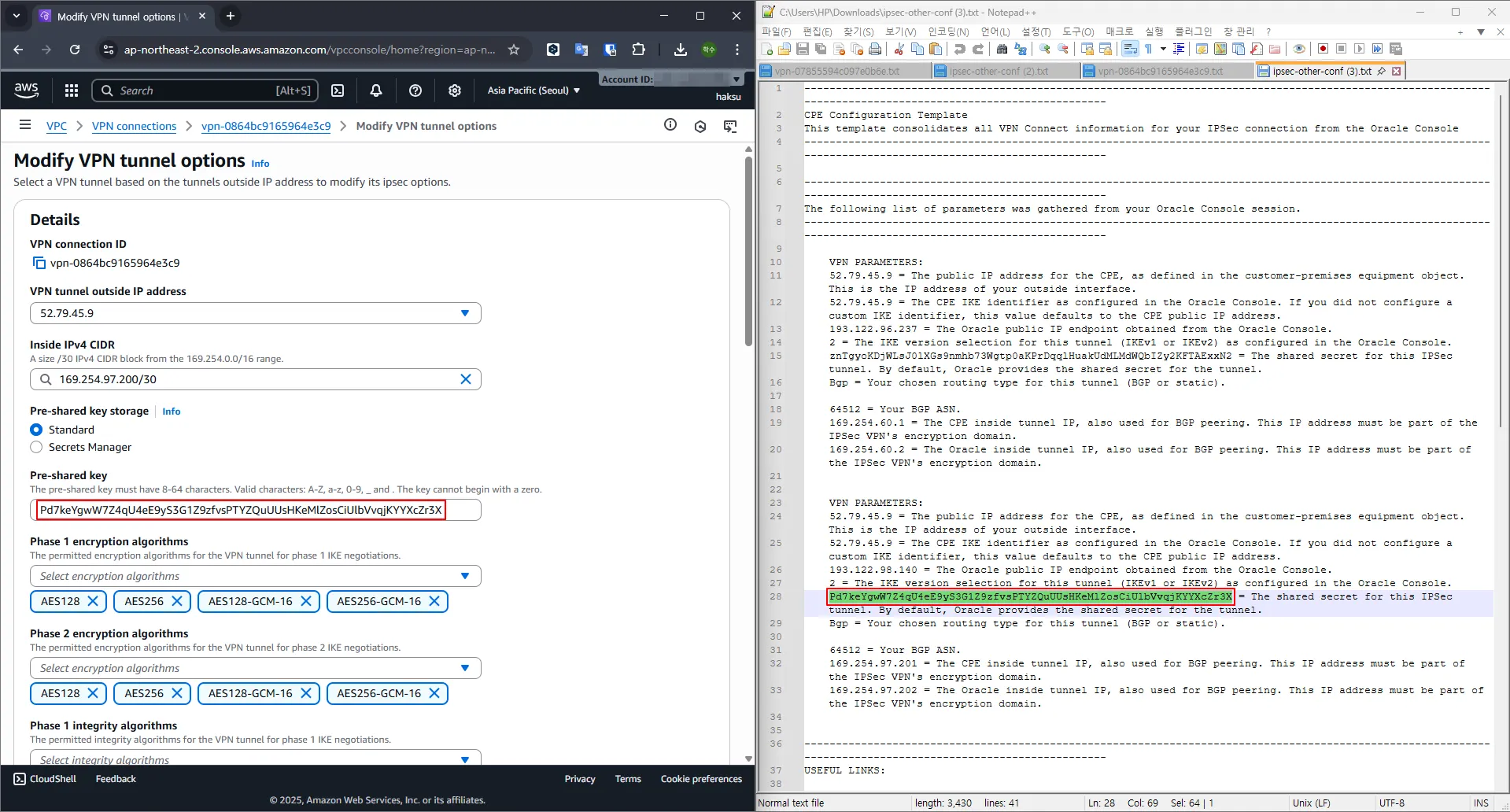Screen dimensions: 1510x812
Task: Remove AES128 from Phase 1 encryption
Action: (x=92, y=601)
